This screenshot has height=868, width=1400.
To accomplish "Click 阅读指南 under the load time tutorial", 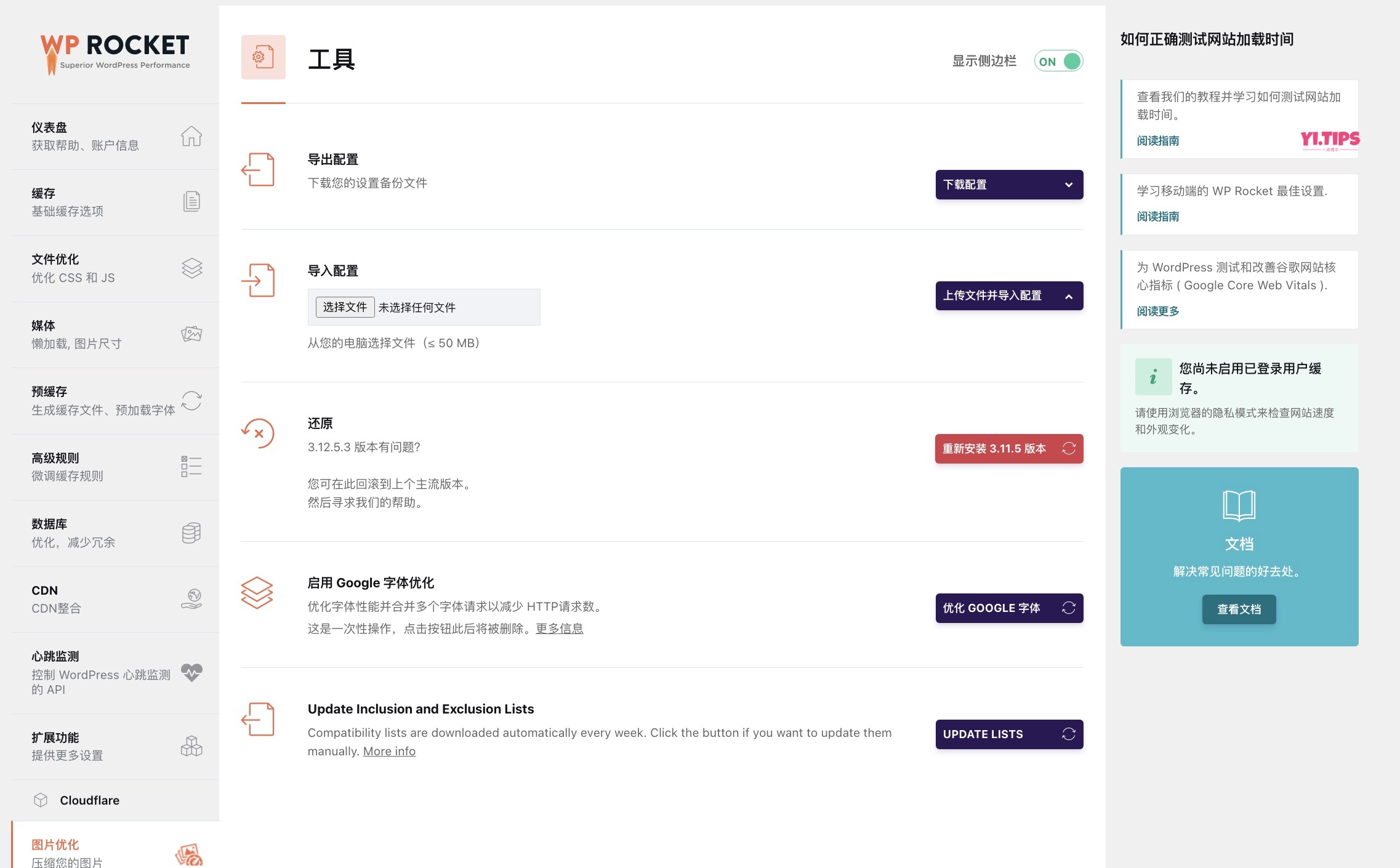I will pos(1158,141).
